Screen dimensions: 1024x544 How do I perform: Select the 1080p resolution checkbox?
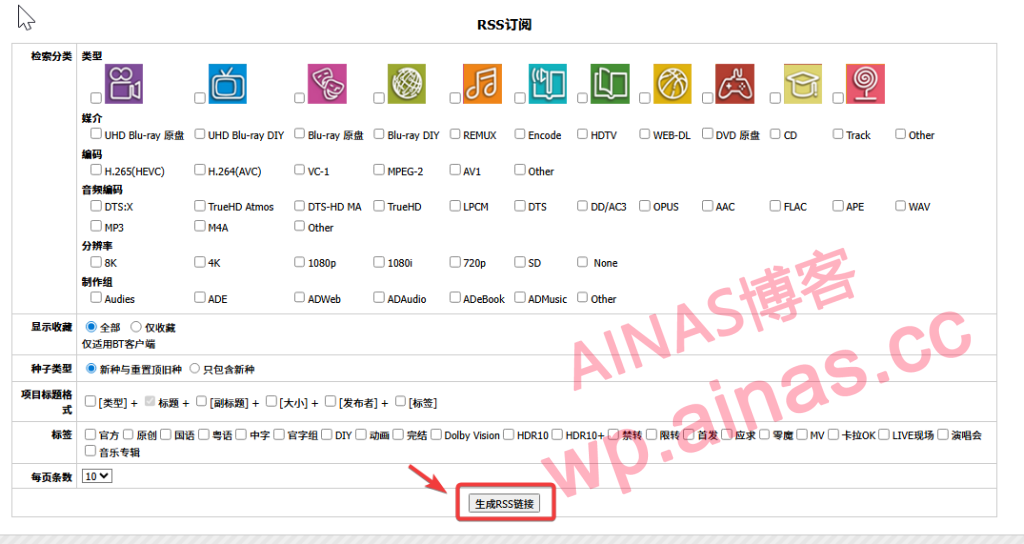299,262
